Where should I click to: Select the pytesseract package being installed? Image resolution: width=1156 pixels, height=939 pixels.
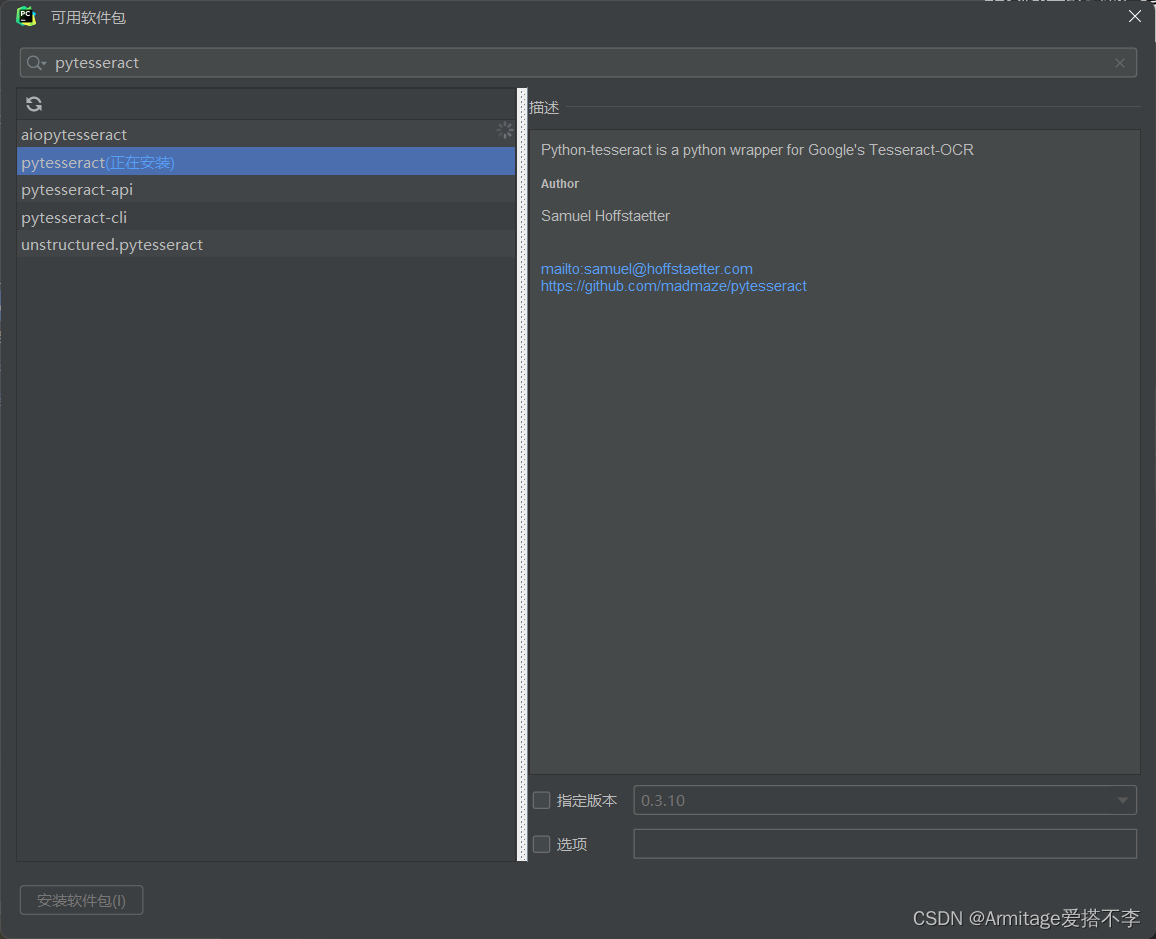click(x=266, y=162)
